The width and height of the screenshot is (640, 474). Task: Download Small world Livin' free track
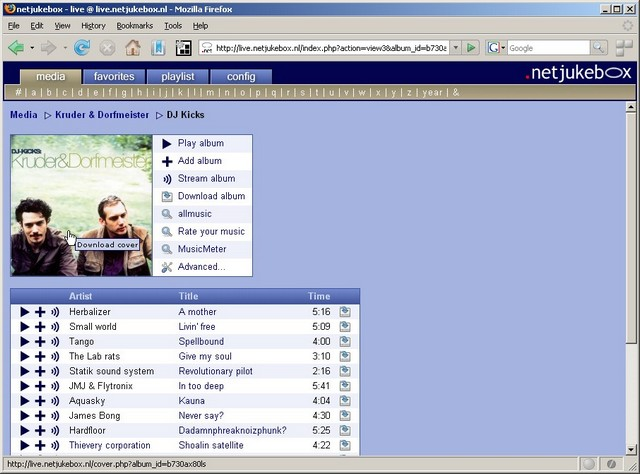345,327
